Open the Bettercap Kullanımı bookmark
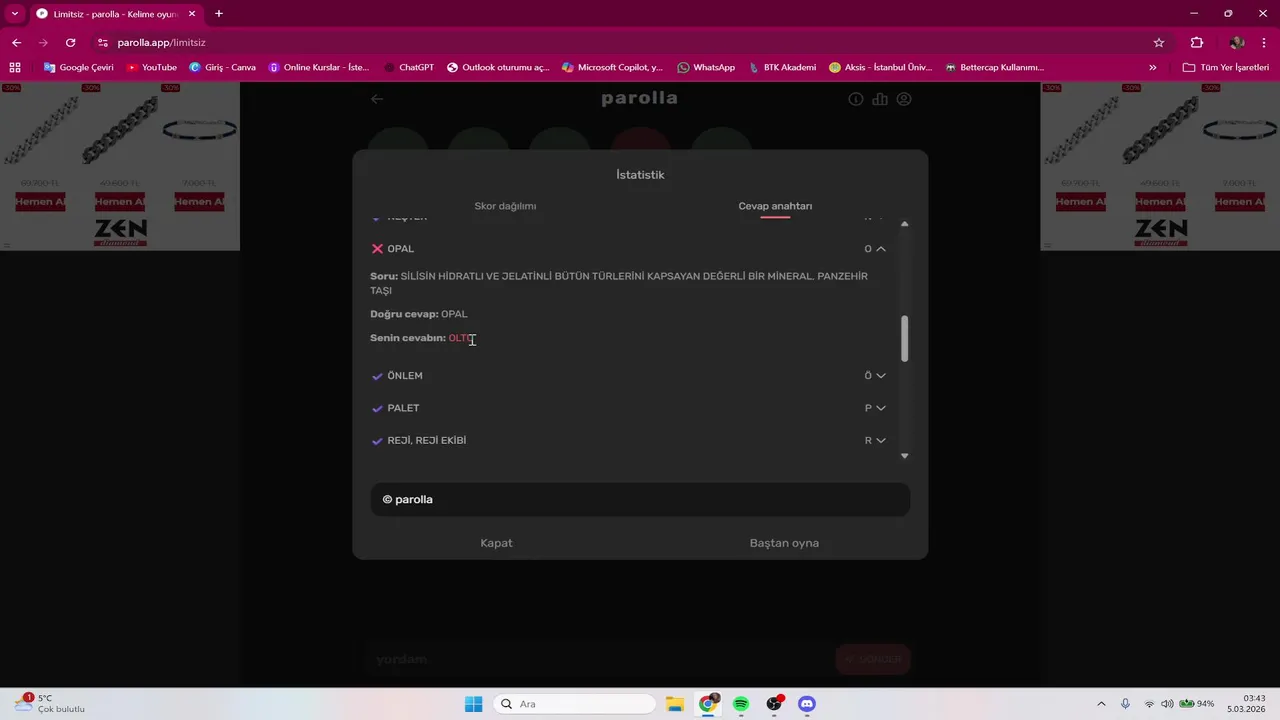 [994, 67]
